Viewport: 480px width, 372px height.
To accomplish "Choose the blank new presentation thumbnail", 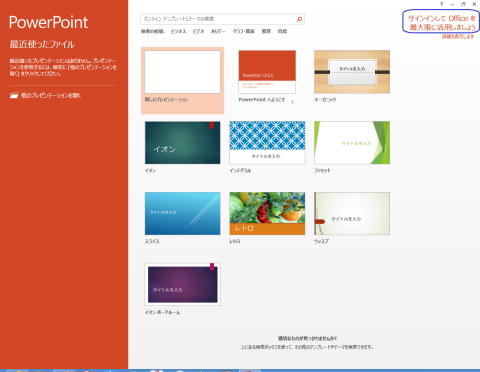I will pos(183,72).
